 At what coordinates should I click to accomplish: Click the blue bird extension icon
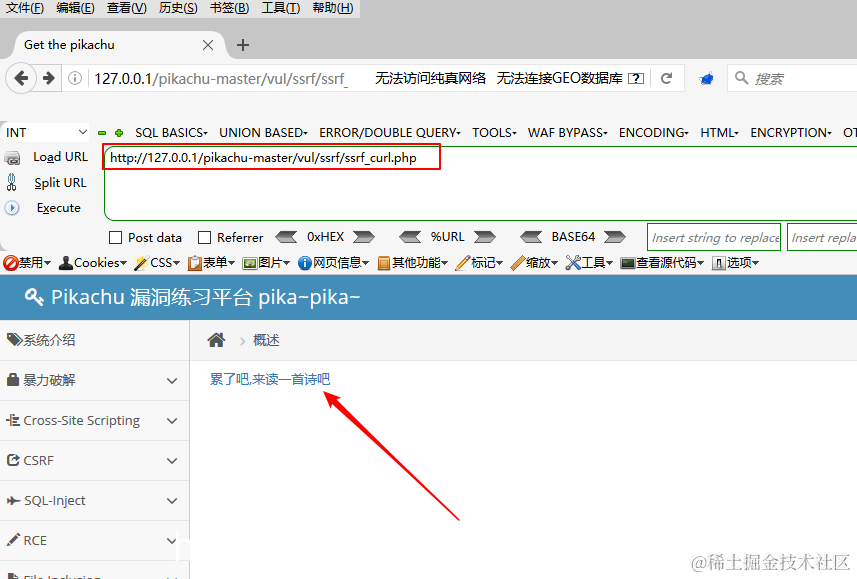click(x=706, y=79)
